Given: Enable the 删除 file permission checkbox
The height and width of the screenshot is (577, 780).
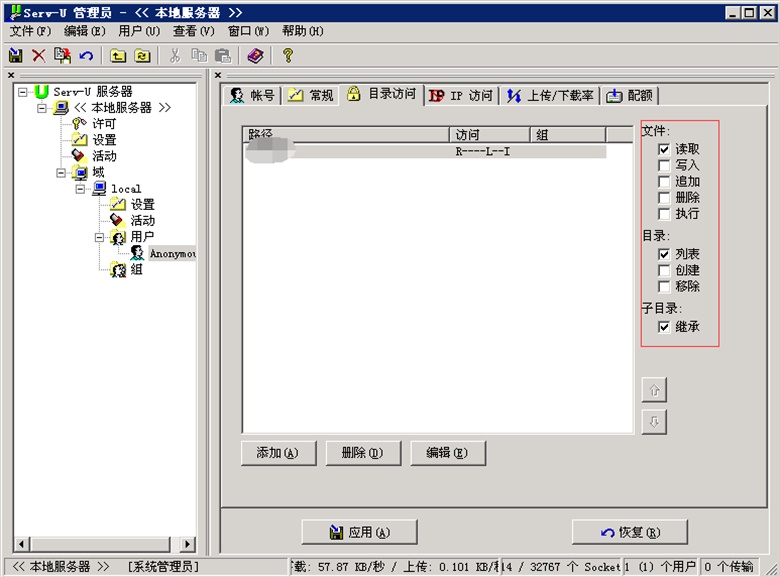Looking at the screenshot, I should [664, 197].
